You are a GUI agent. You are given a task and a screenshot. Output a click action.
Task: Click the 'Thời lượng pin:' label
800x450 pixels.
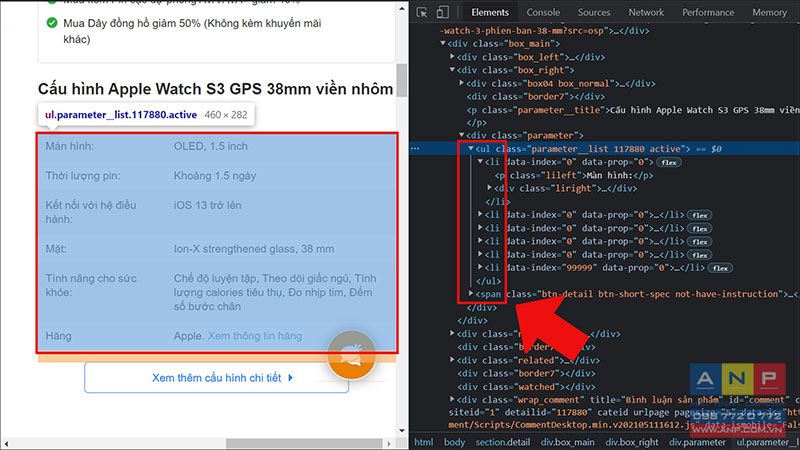83,176
